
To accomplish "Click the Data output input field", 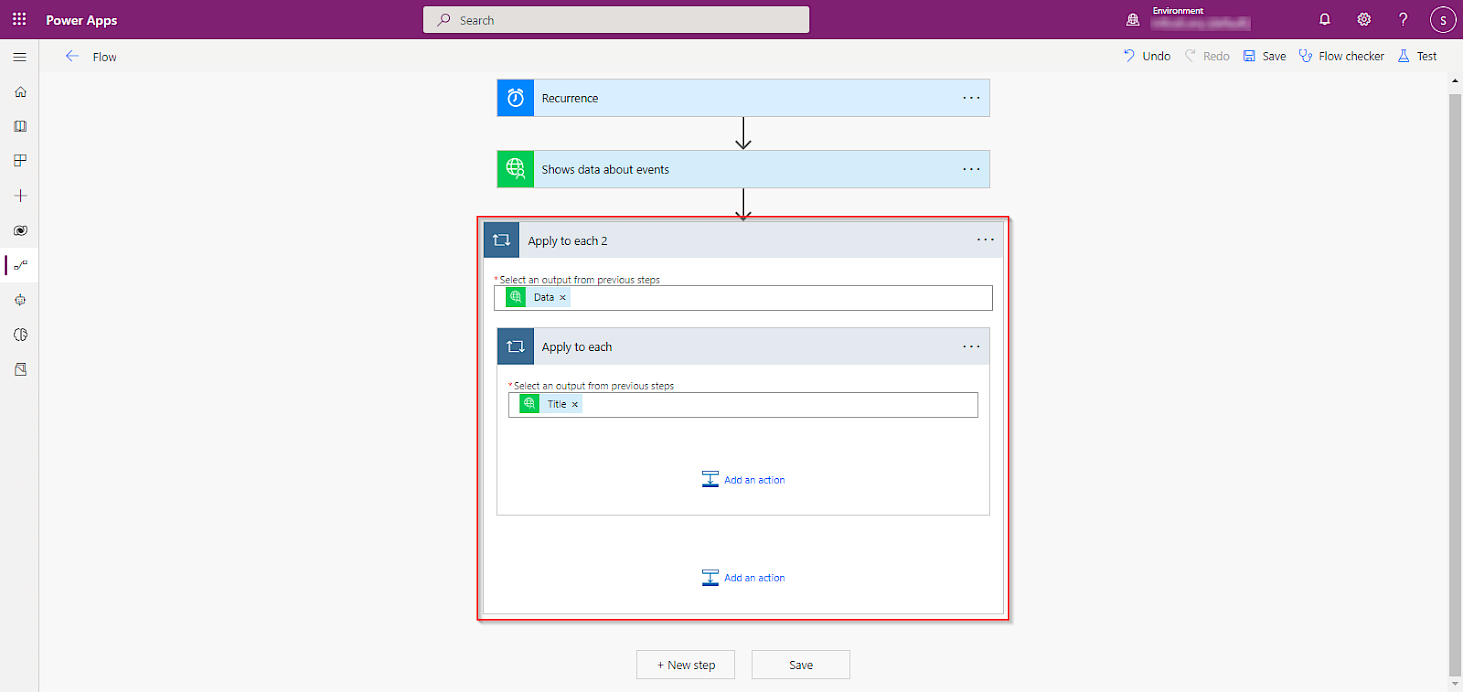I will 743,298.
